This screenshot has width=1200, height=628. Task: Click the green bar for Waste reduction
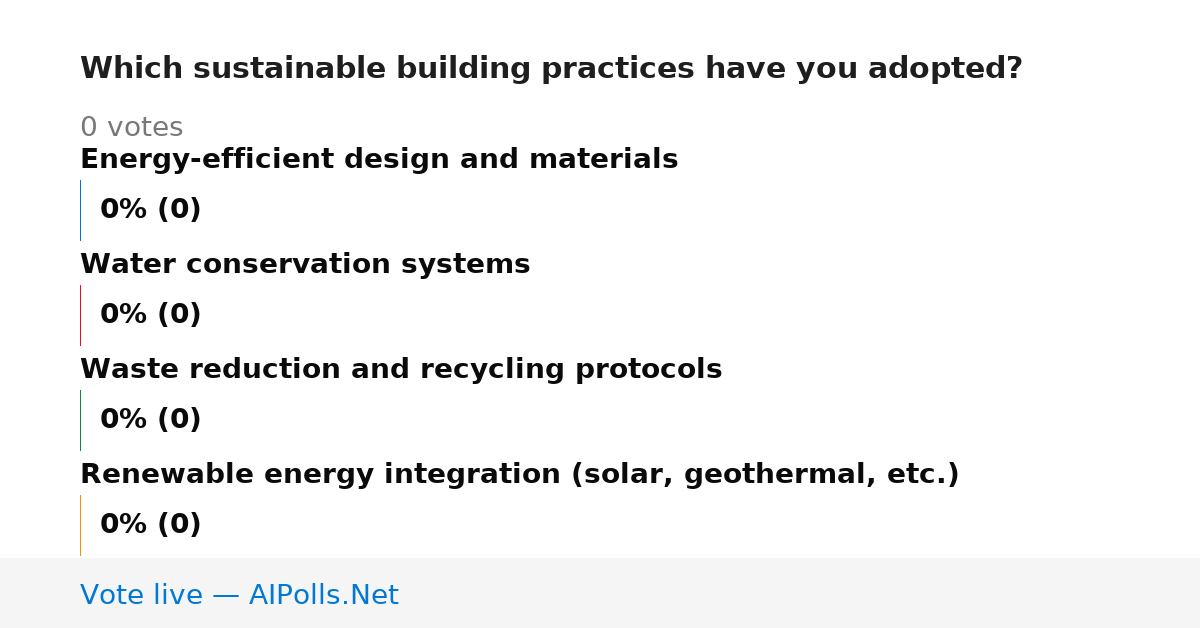click(x=80, y=420)
